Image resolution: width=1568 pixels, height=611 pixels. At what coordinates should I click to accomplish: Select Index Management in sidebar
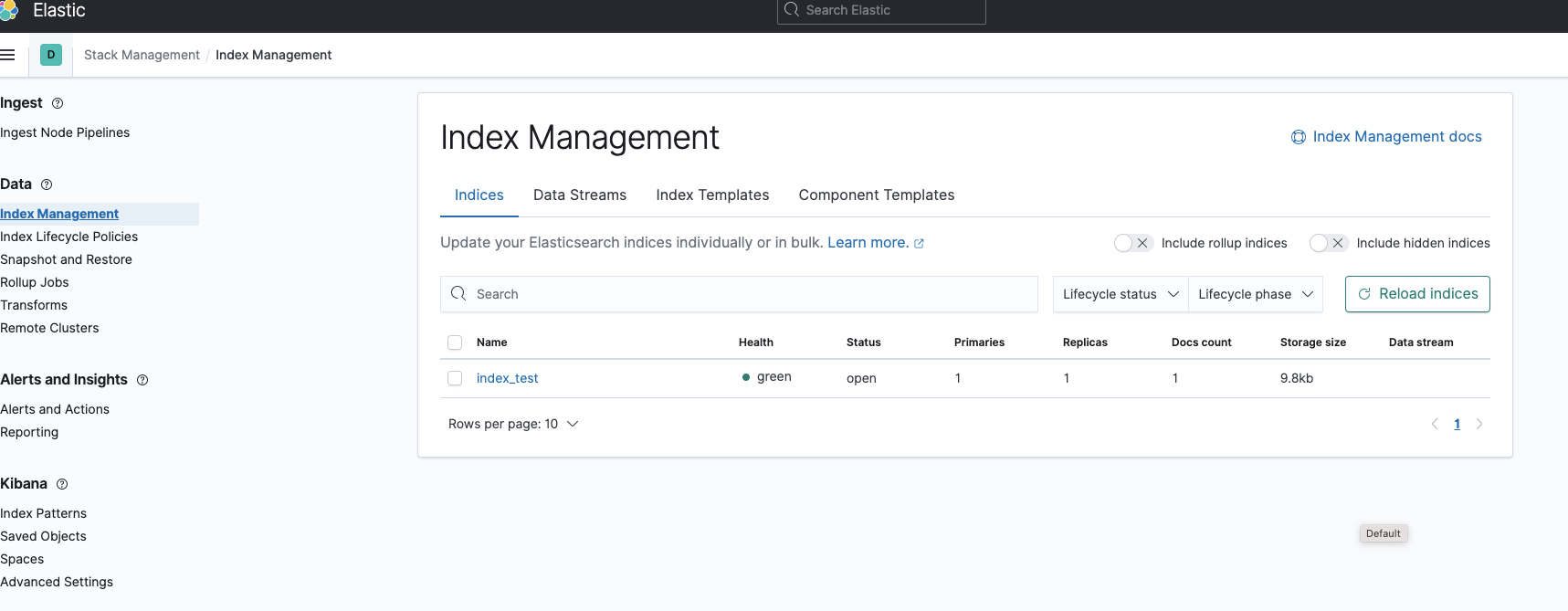click(x=59, y=214)
